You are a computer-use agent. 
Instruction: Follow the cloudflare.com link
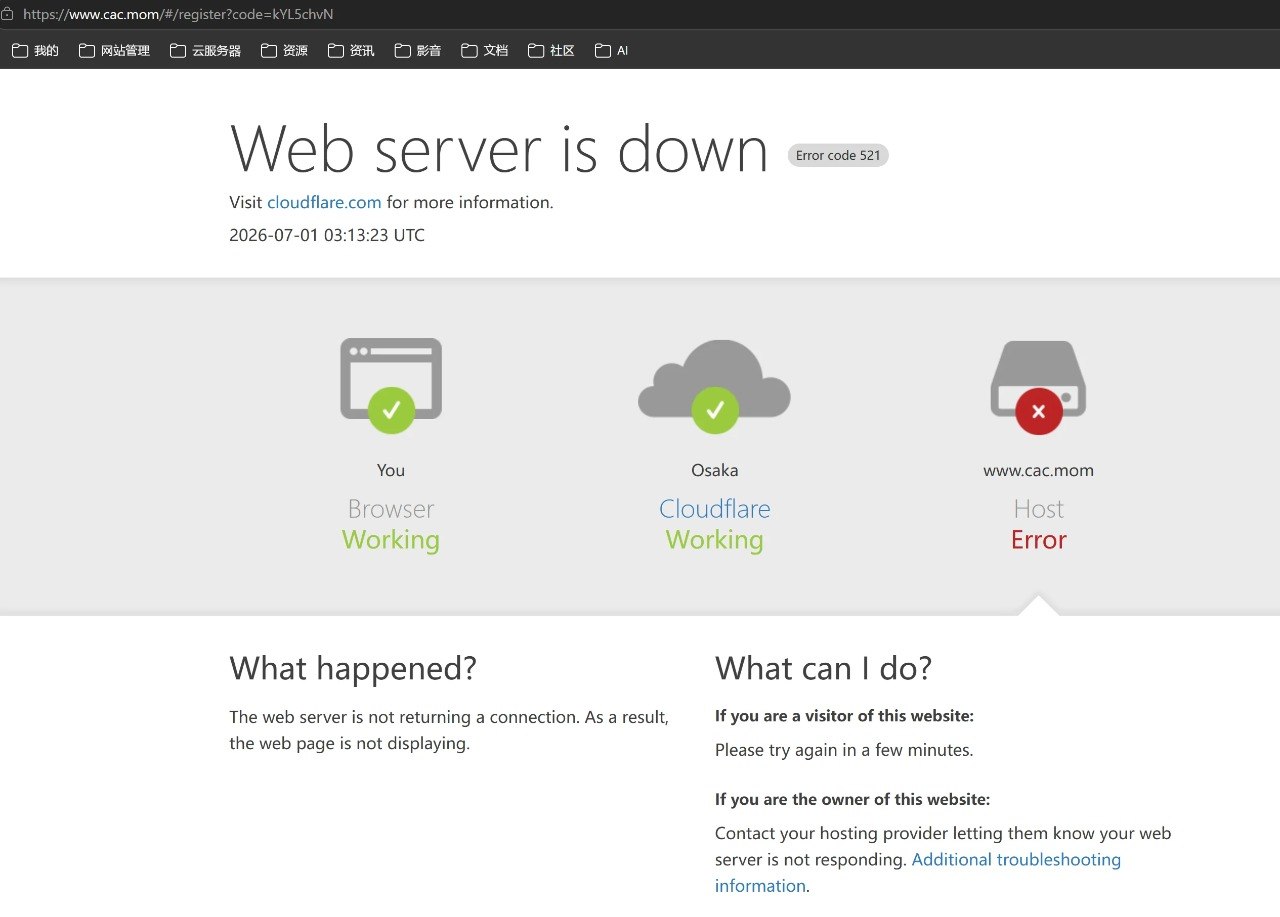click(x=324, y=202)
